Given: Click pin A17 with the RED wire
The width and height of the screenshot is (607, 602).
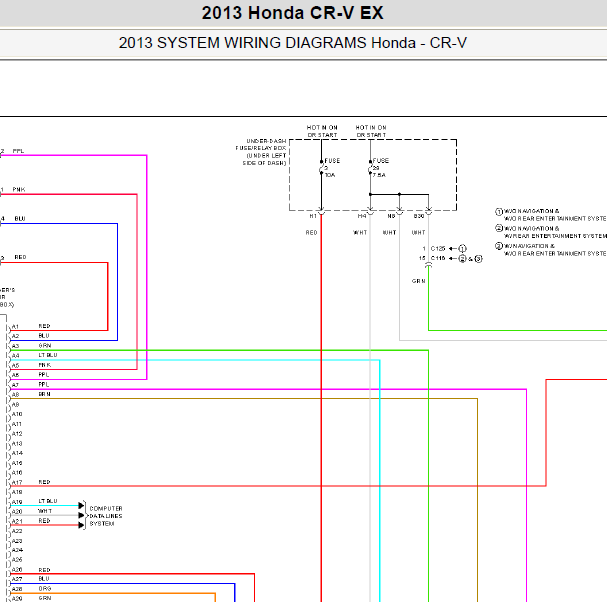Looking at the screenshot, I should point(17,482).
